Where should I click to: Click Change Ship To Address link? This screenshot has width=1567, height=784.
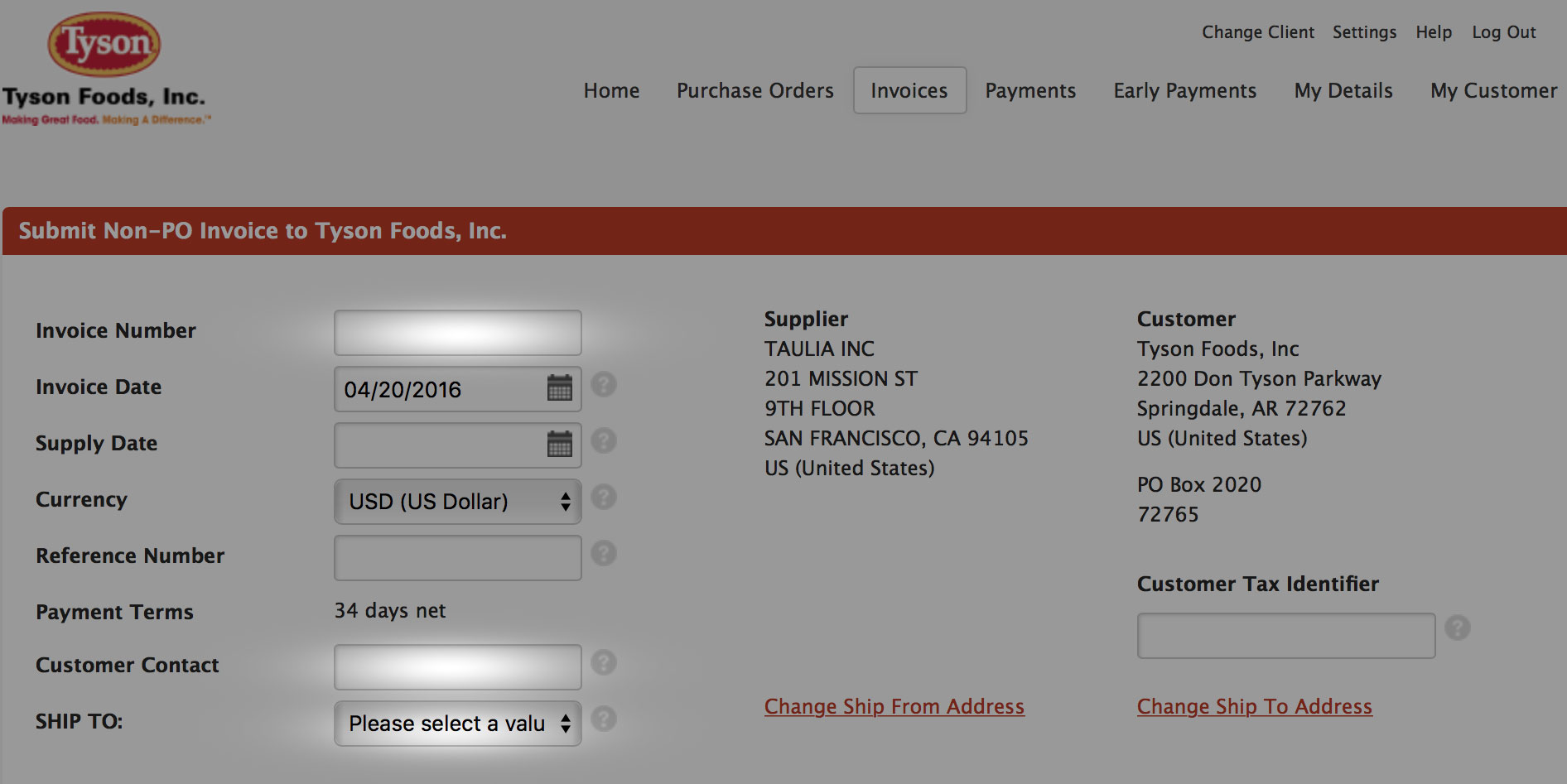pyautogui.click(x=1255, y=707)
